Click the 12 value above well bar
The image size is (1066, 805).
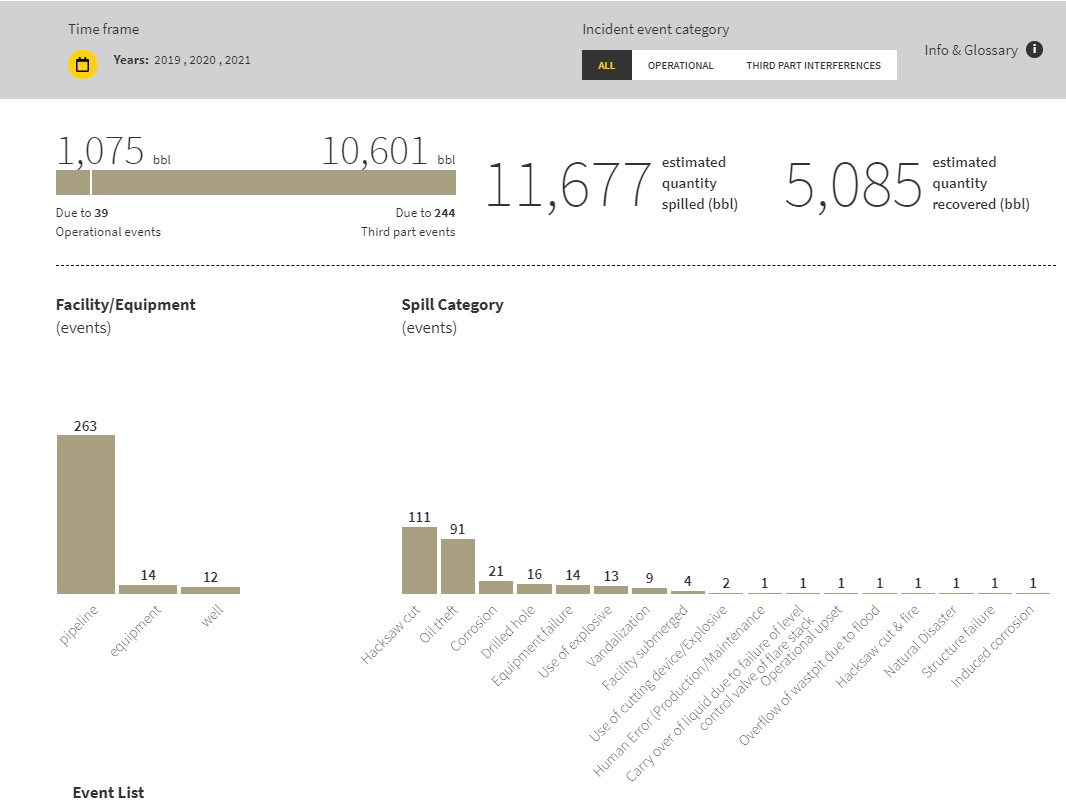(210, 577)
